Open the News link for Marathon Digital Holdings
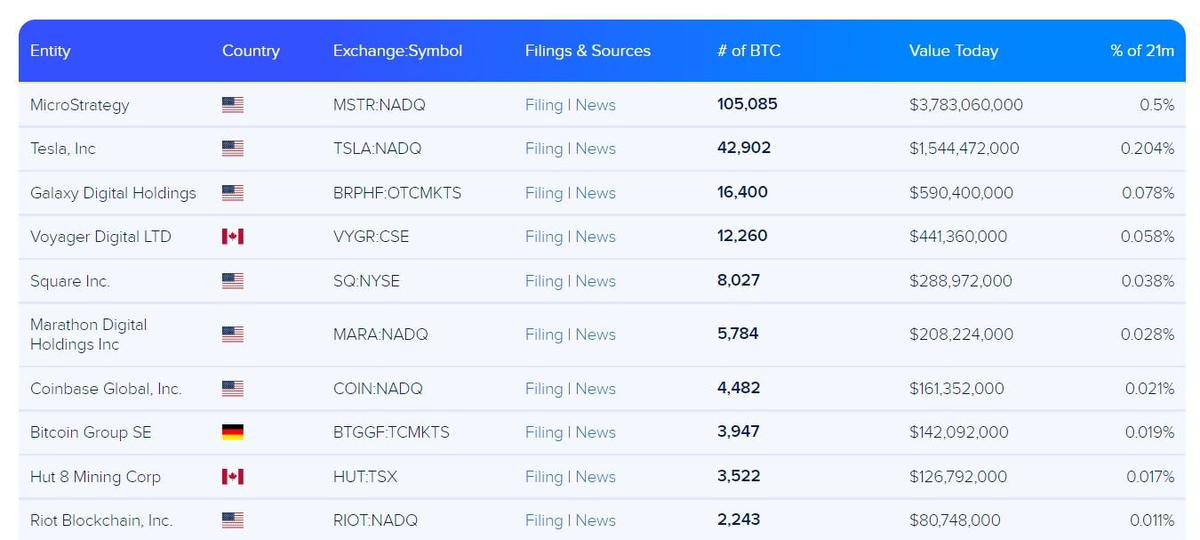Image resolution: width=1200 pixels, height=540 pixels. point(596,334)
